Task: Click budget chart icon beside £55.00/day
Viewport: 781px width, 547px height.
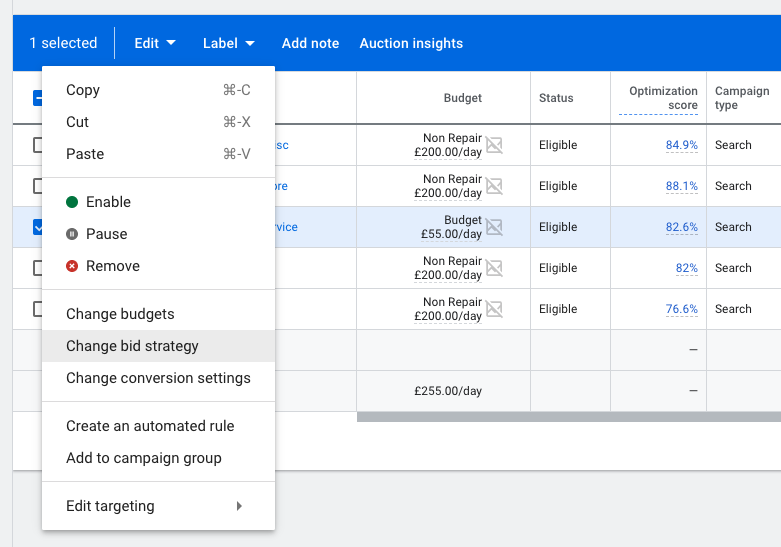Action: coord(494,228)
